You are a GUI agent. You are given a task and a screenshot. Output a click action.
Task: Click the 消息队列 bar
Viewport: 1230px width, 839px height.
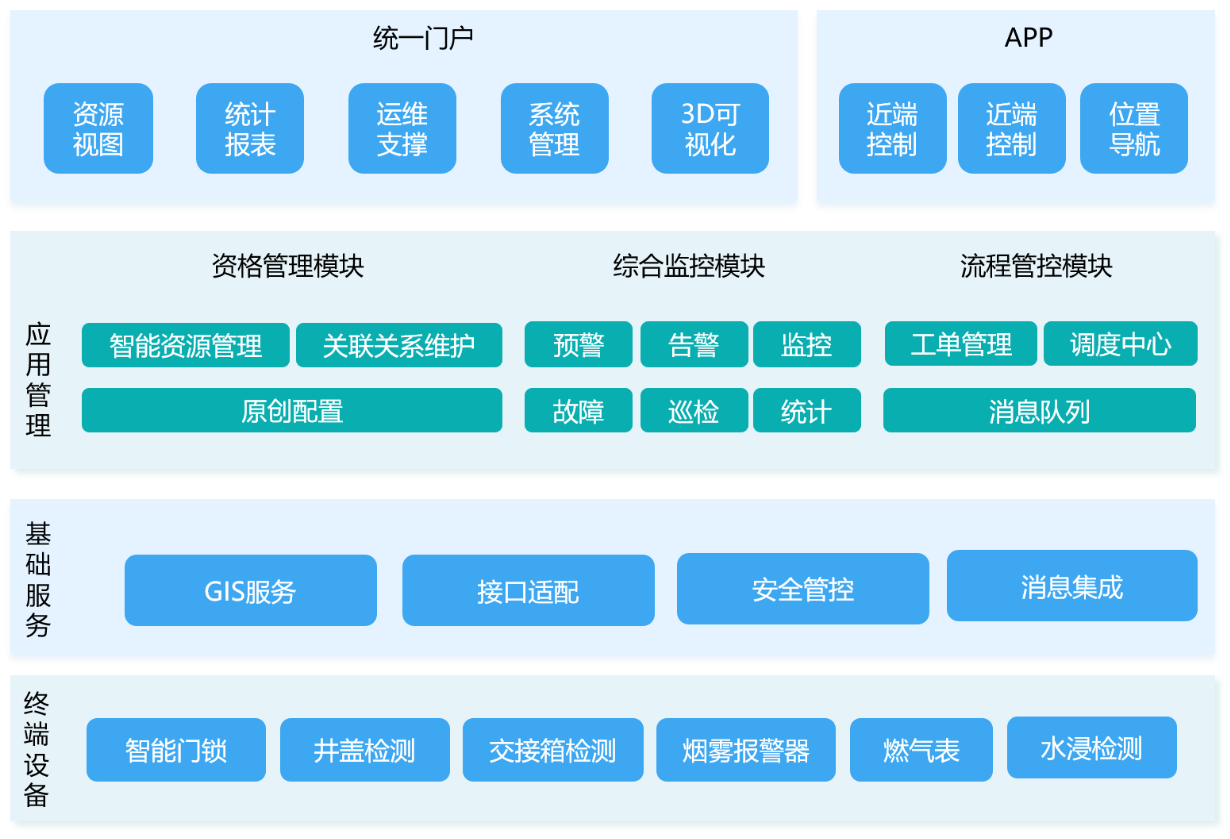click(1039, 411)
